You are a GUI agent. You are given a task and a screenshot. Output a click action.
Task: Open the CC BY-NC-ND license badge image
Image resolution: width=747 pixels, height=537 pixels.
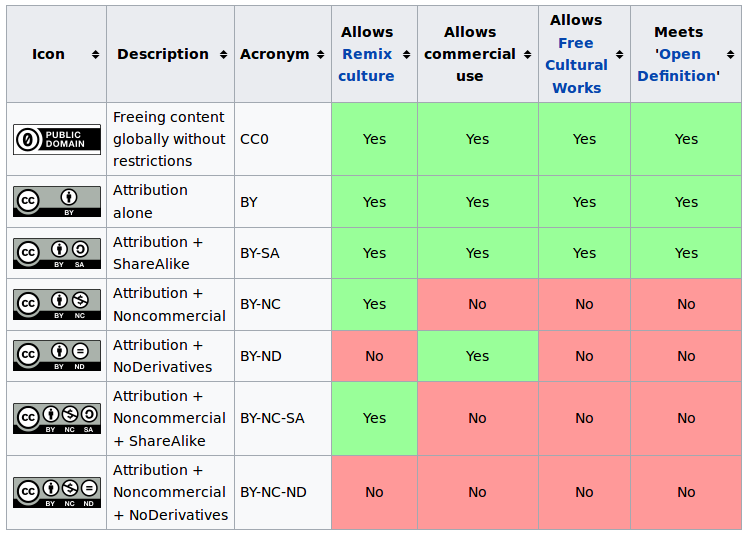(x=57, y=492)
